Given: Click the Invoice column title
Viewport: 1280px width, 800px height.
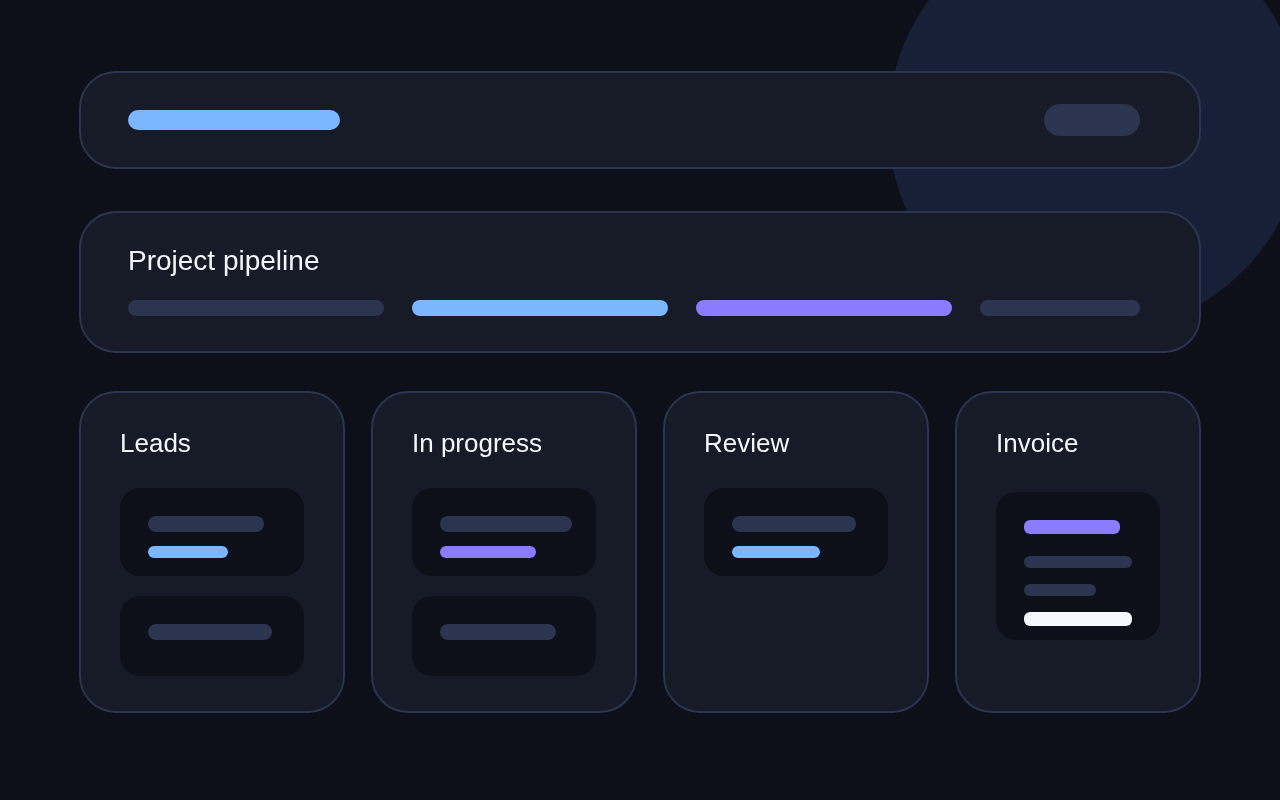Looking at the screenshot, I should [x=1037, y=443].
